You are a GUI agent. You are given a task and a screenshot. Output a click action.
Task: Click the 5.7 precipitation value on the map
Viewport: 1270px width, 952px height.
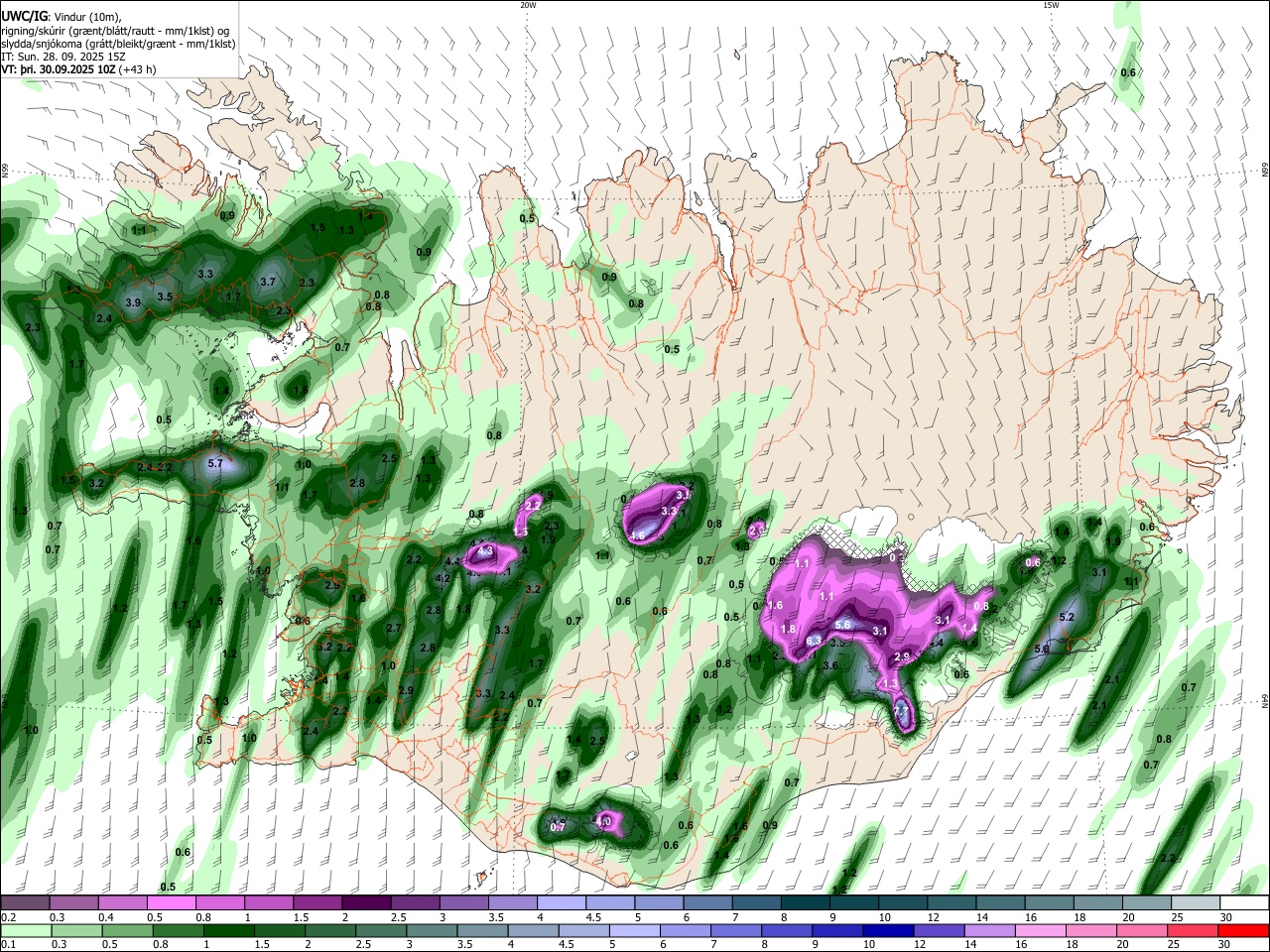[216, 463]
